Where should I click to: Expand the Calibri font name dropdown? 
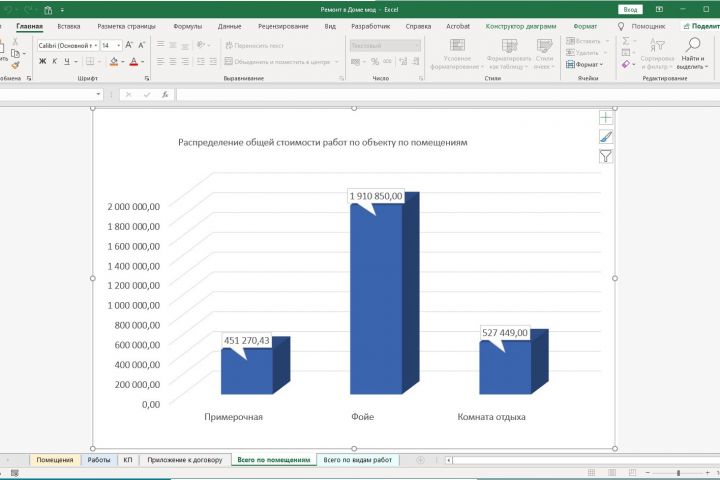pos(95,45)
